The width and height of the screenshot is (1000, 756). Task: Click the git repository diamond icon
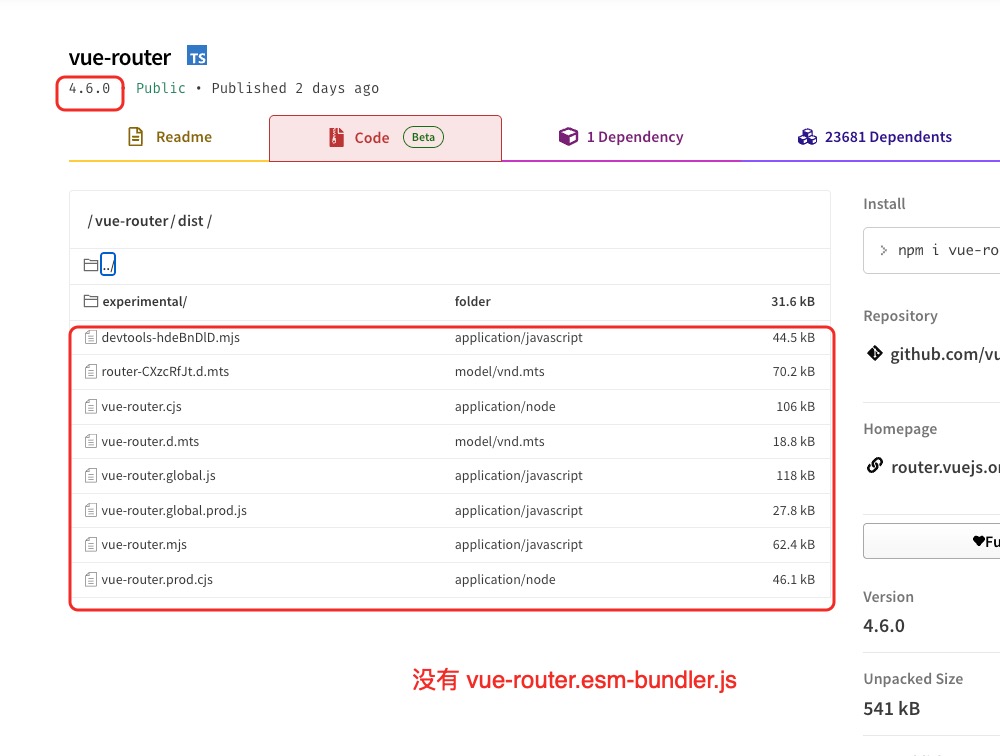coord(874,353)
